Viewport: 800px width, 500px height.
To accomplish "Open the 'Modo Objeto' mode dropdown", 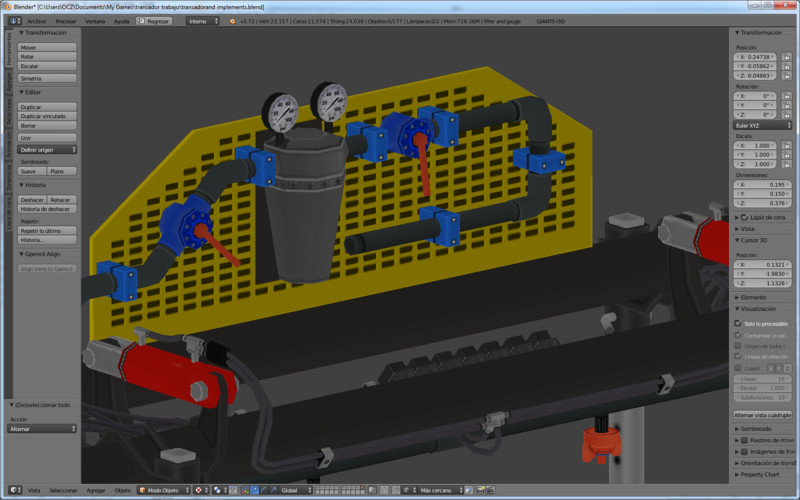I will tap(162, 491).
